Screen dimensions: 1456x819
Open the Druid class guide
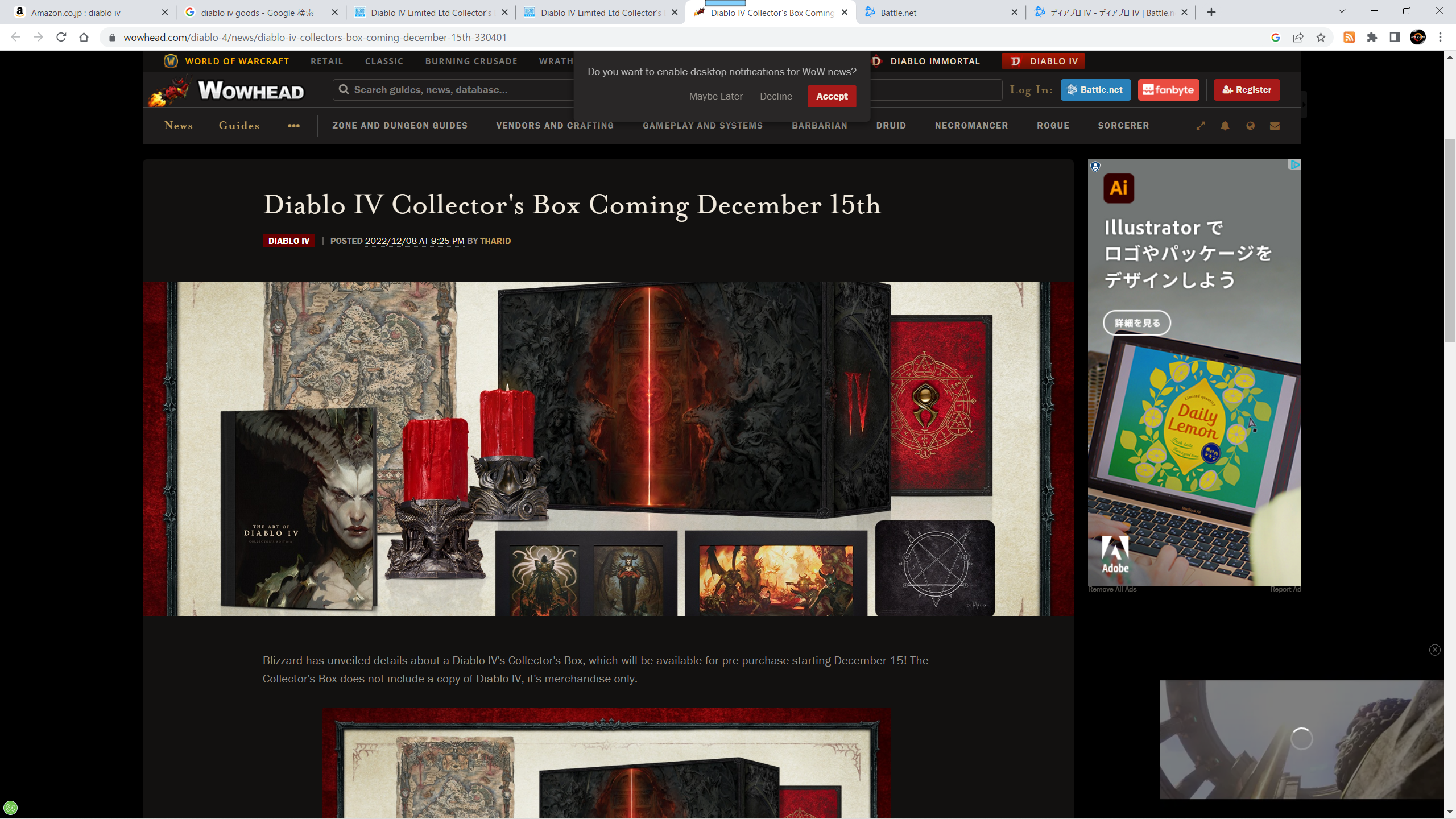[891, 126]
